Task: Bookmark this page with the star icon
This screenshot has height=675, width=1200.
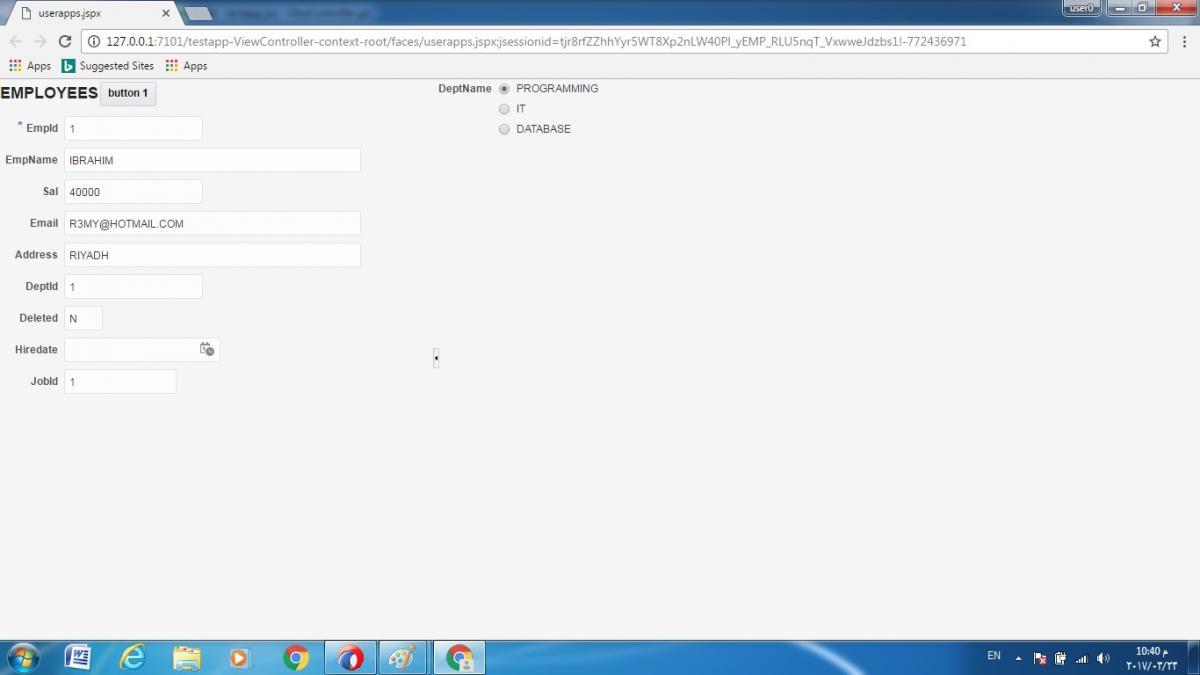Action: click(1155, 41)
